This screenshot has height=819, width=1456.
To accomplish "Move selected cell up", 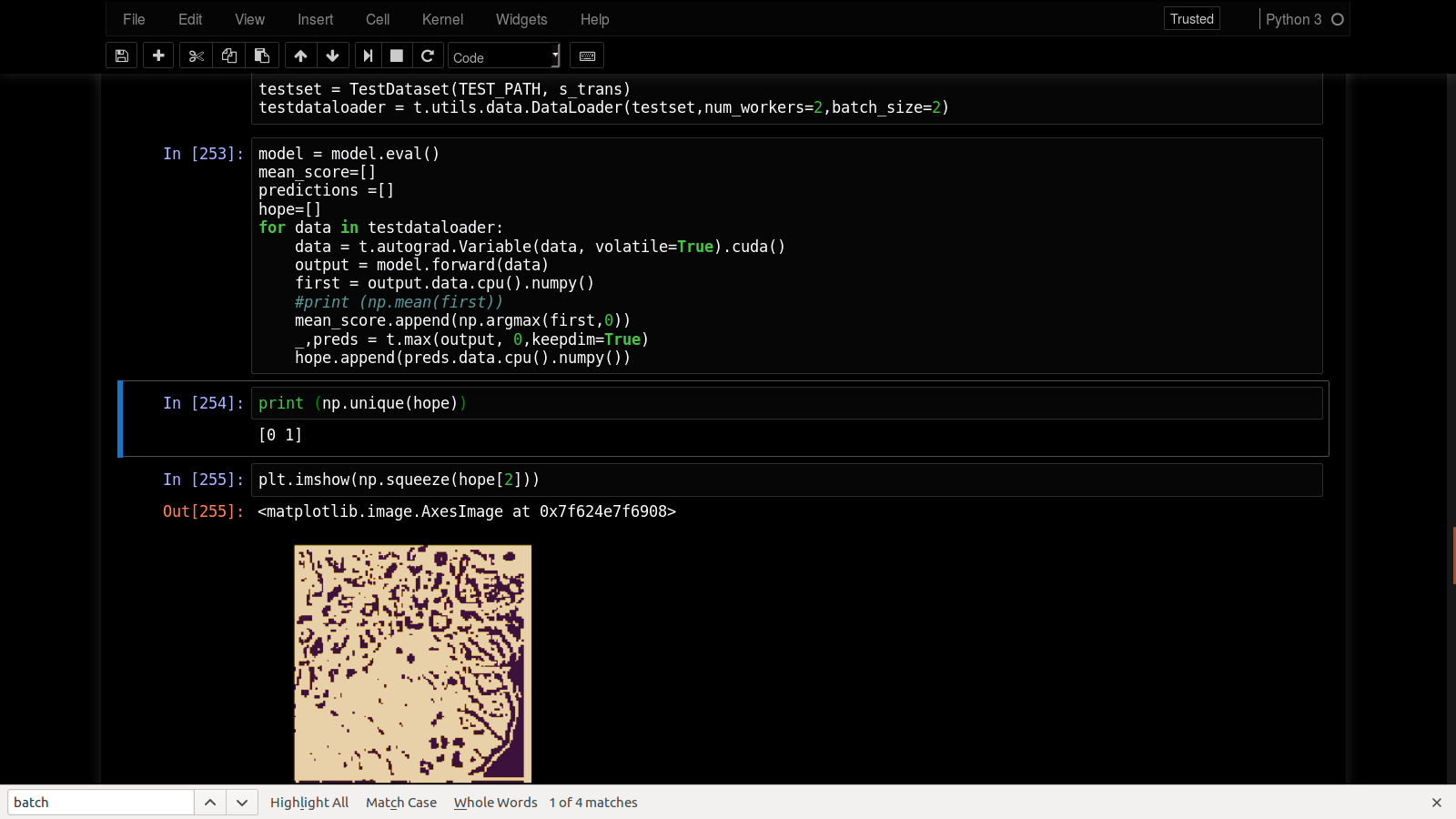I will click(x=300, y=56).
